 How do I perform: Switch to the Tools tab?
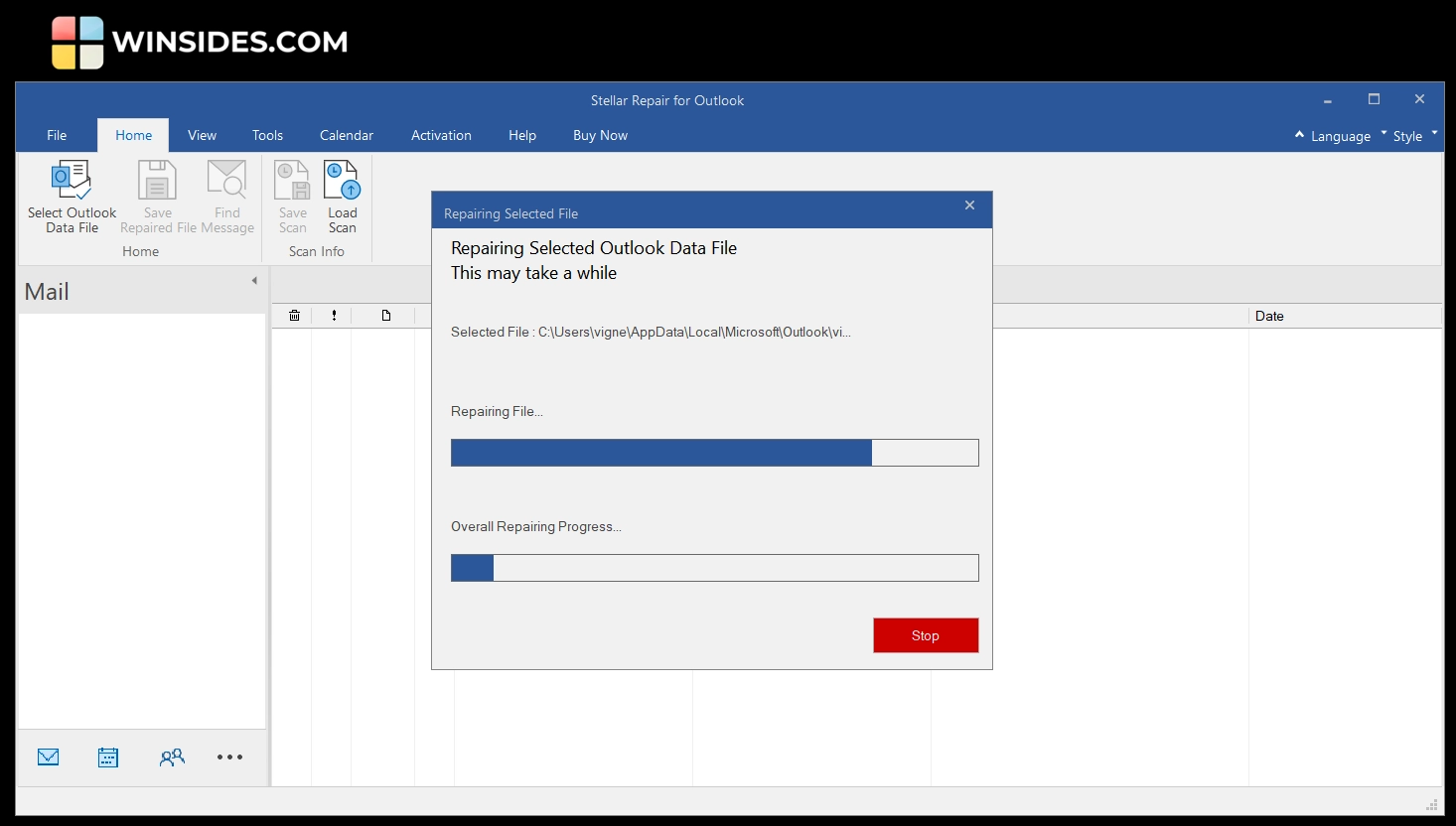[x=267, y=135]
